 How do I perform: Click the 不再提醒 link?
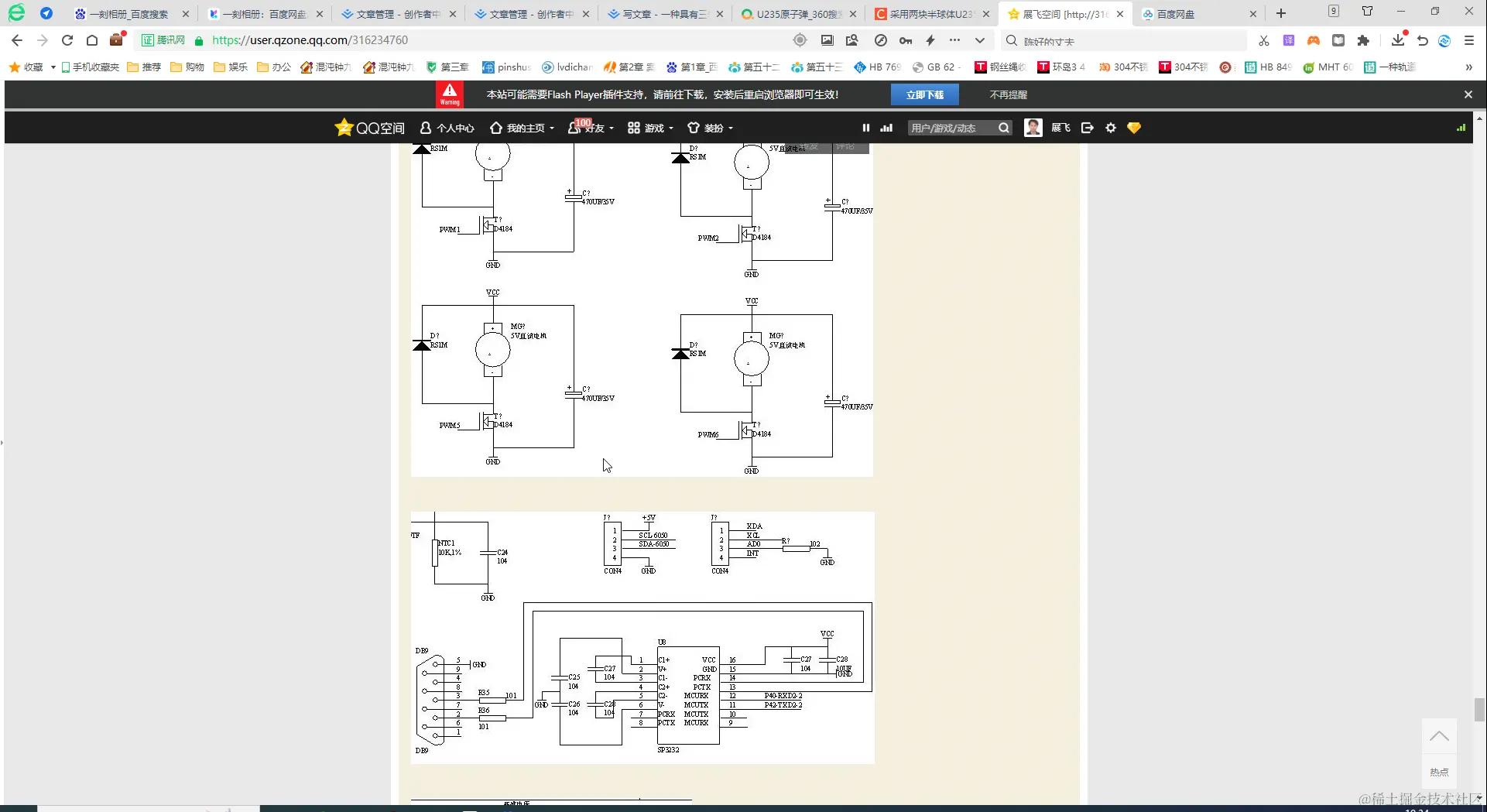[1008, 94]
